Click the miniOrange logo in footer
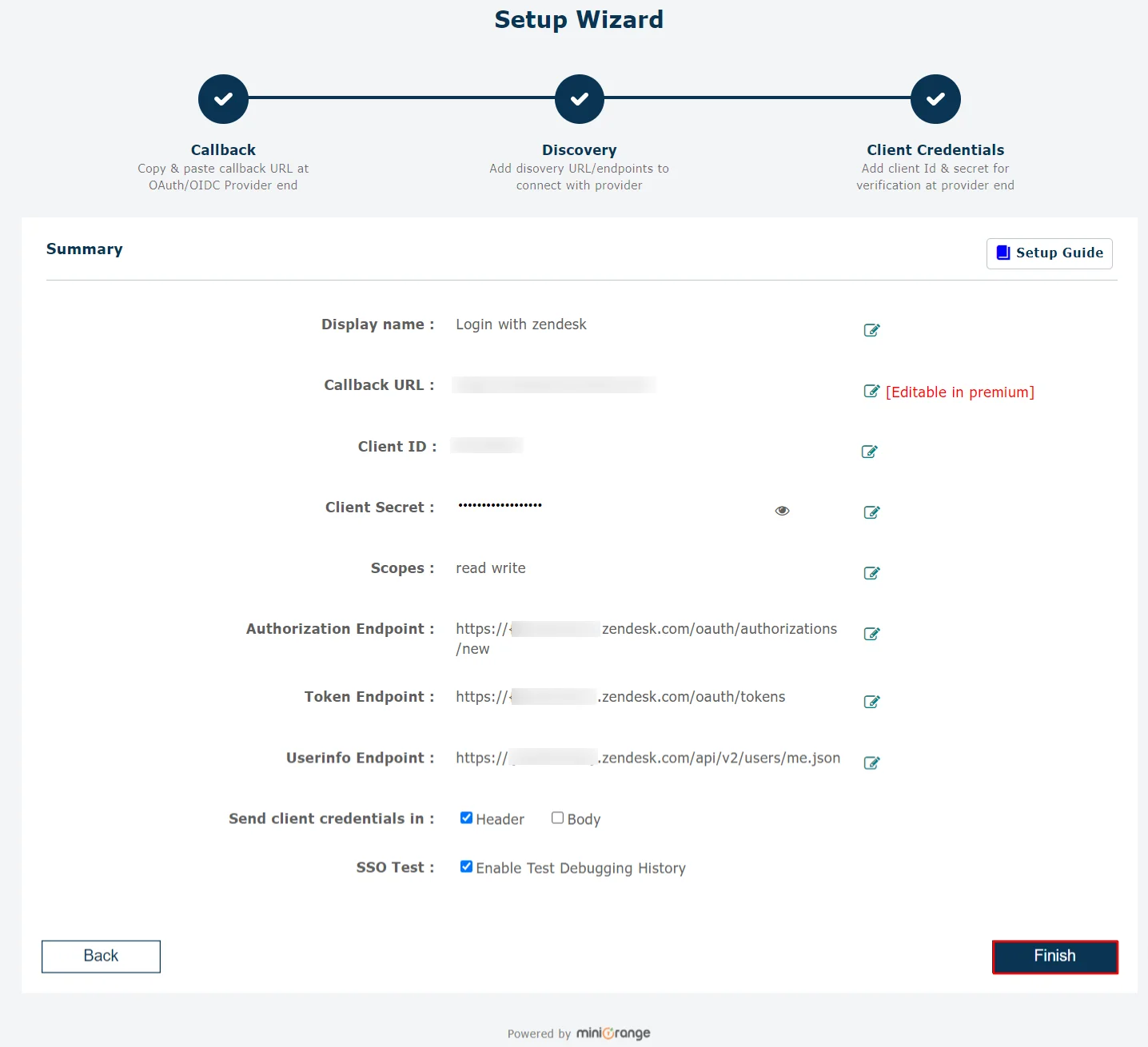The width and height of the screenshot is (1148, 1047). [613, 1033]
